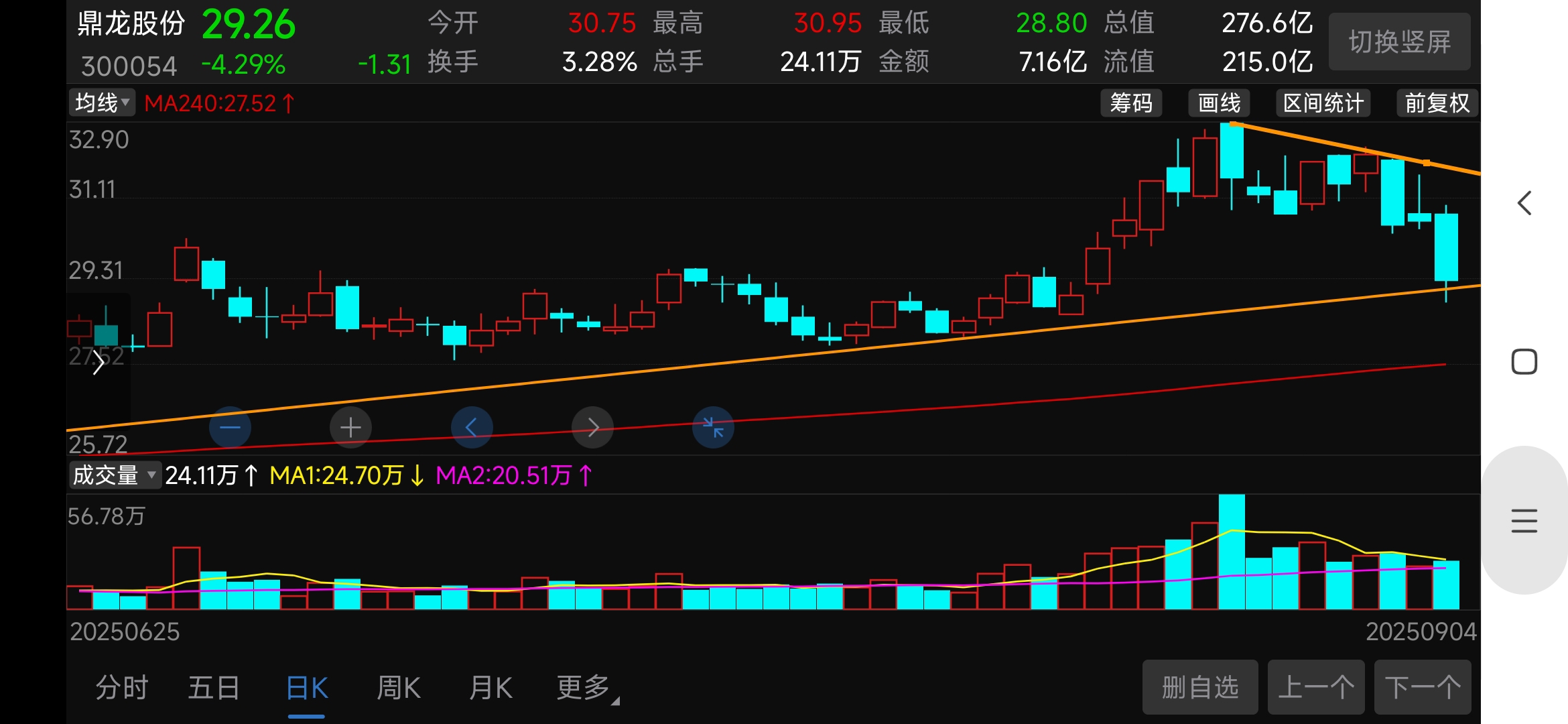
Task: Tap the start date 20250625
Action: coord(125,631)
